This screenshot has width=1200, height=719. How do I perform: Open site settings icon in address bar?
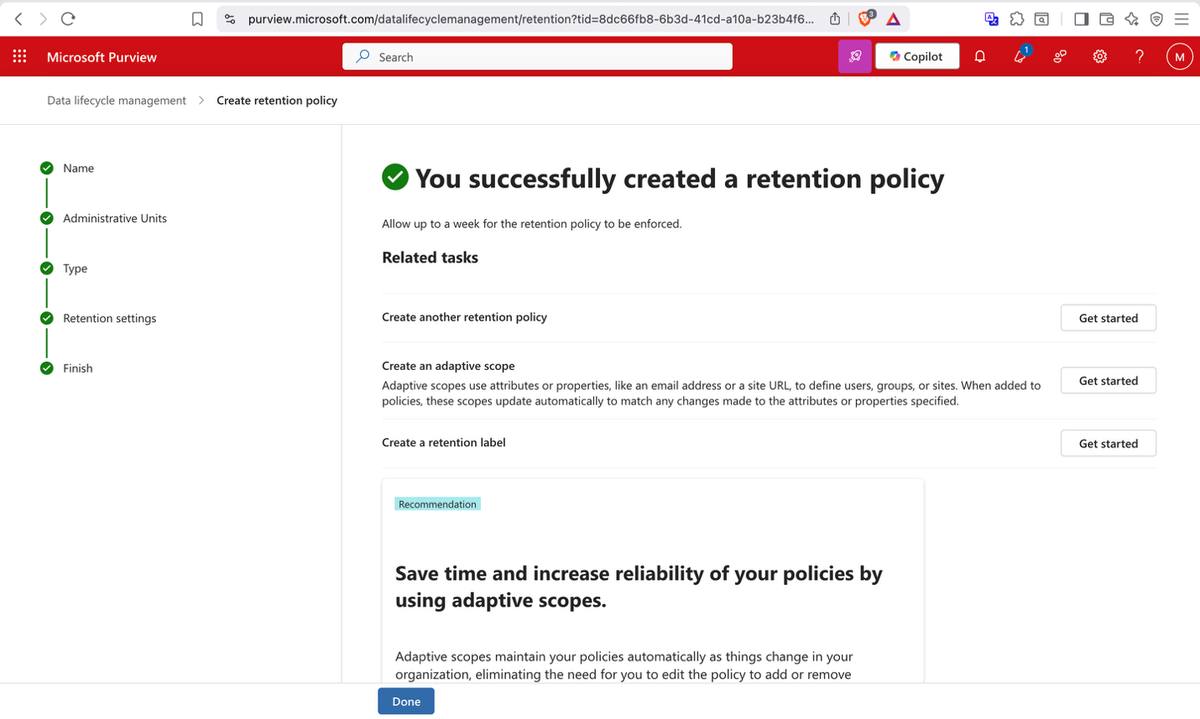click(x=230, y=18)
